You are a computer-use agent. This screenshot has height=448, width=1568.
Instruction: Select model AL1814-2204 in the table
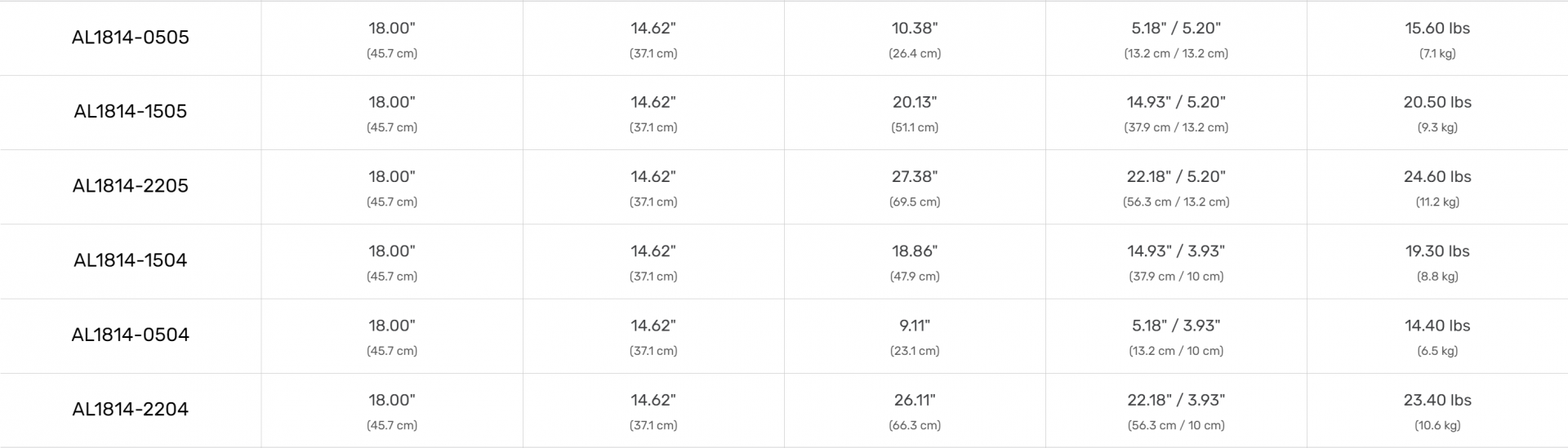click(x=131, y=410)
